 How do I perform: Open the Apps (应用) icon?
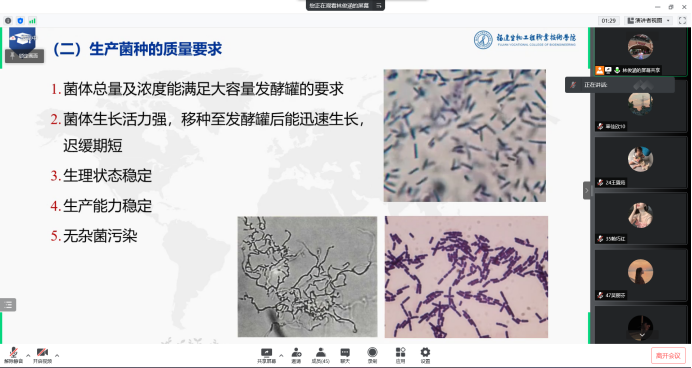click(400, 355)
